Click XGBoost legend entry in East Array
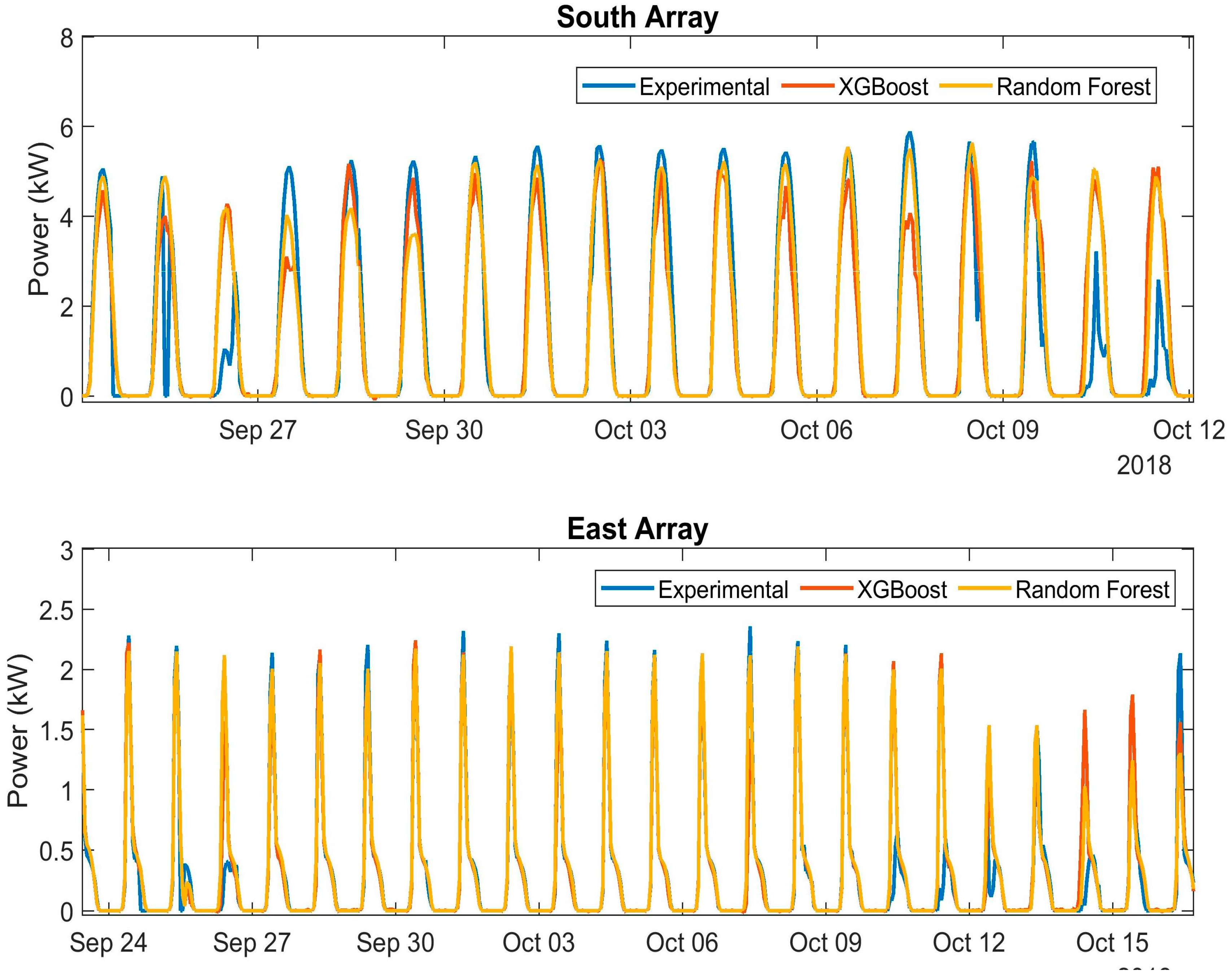Screen dimensions: 1232x975 (902, 590)
